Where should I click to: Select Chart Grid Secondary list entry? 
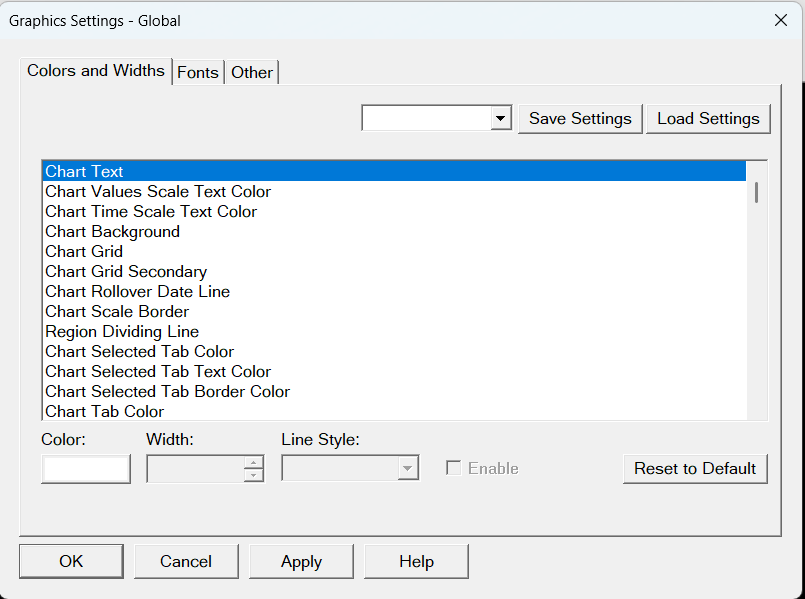tap(126, 271)
